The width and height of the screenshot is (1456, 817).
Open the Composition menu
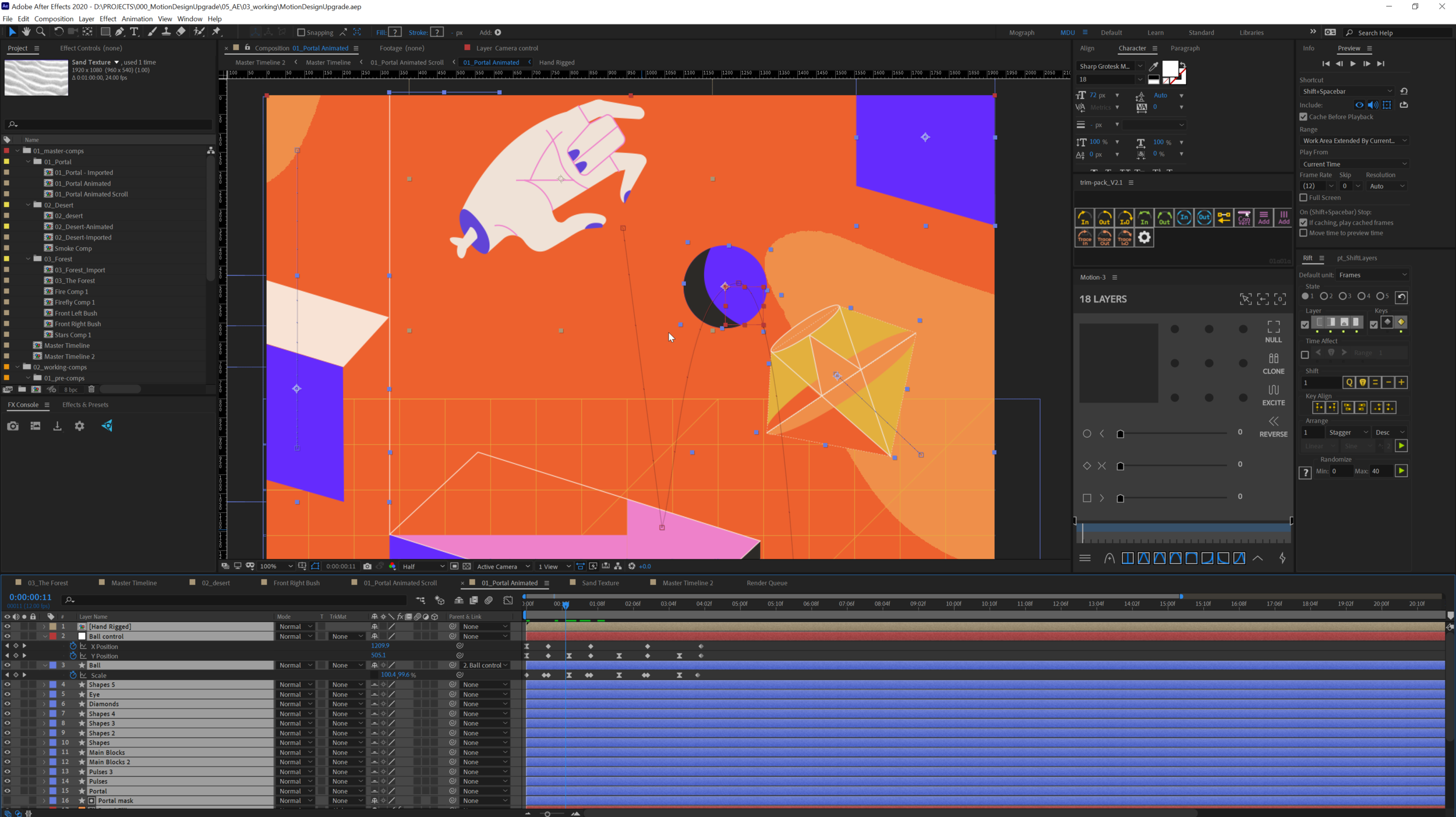tap(54, 18)
